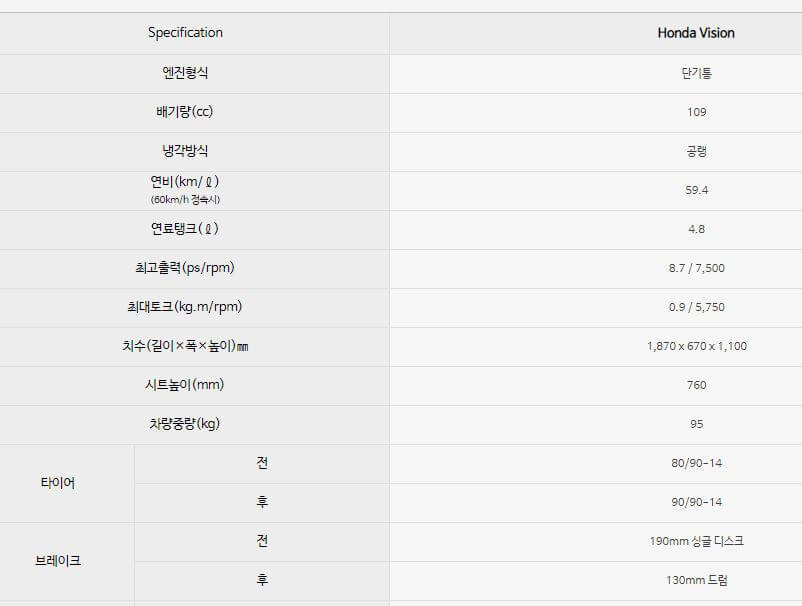Click the Honda Vision column header
Screen dimensions: 802x606
[x=696, y=33]
